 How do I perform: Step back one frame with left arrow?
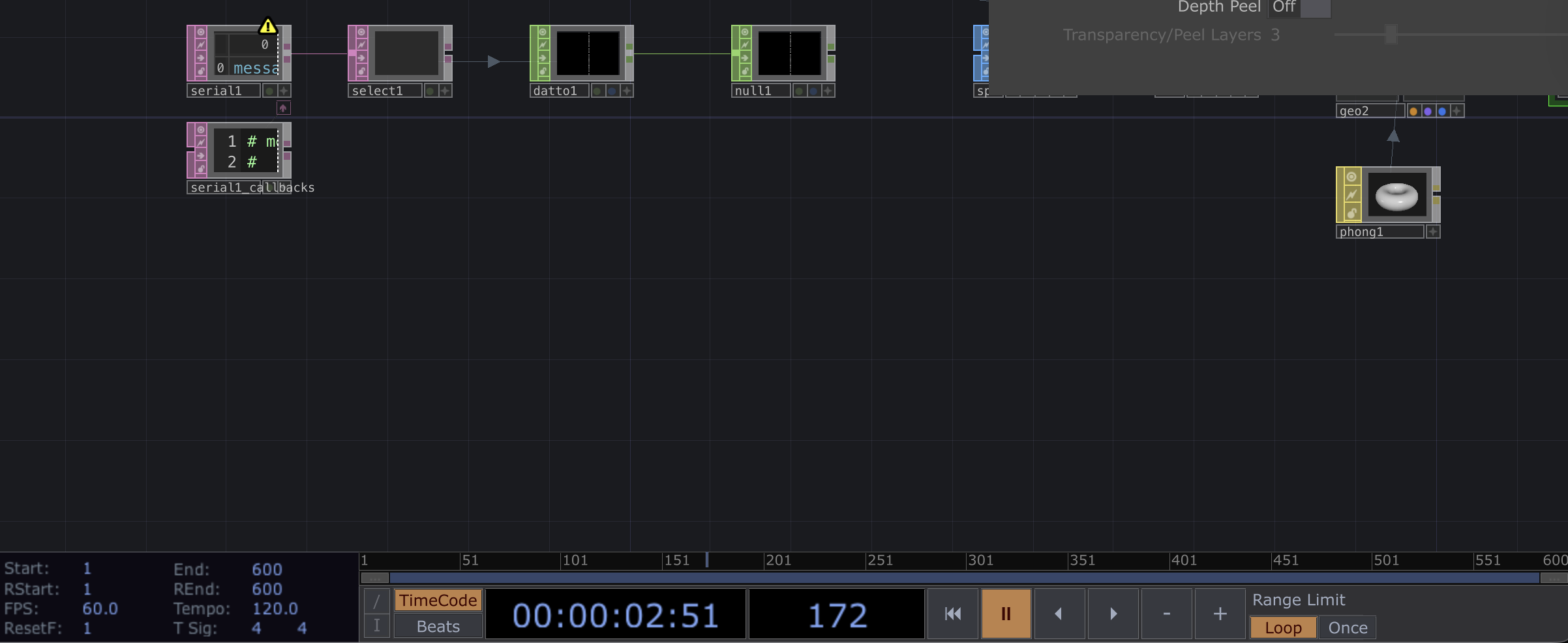tap(1059, 614)
